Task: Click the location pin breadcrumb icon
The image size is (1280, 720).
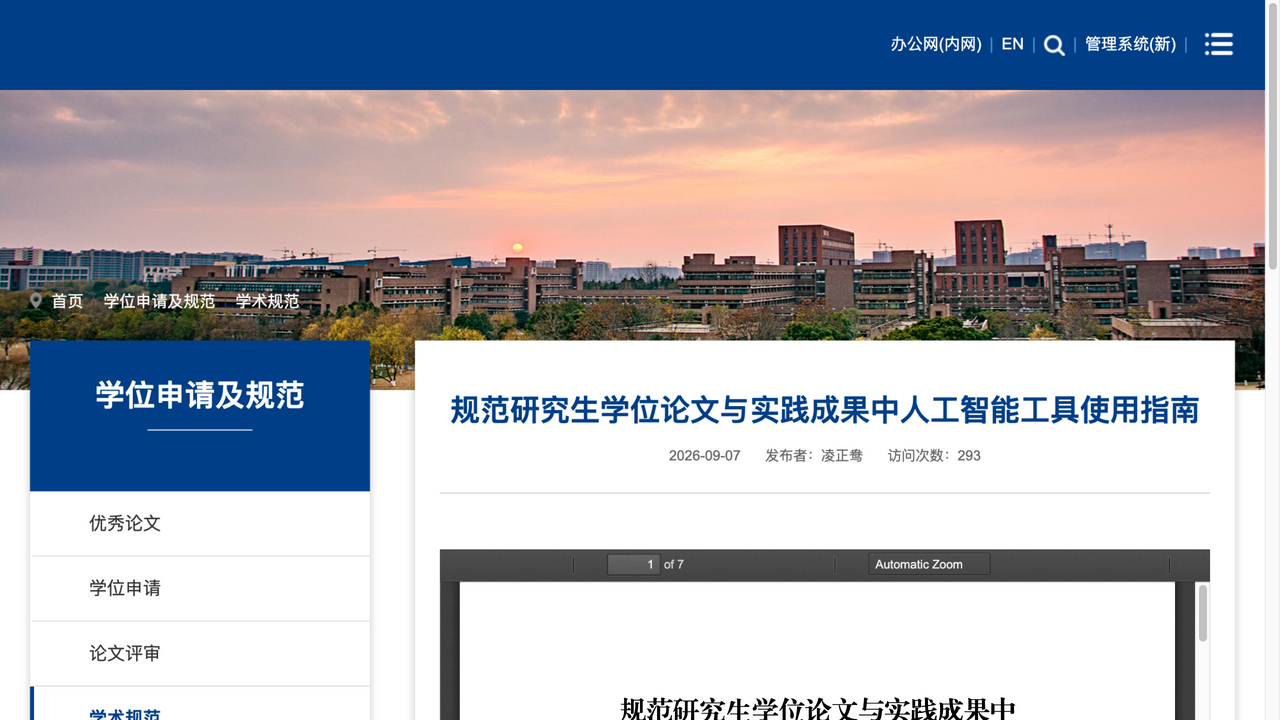Action: click(36, 300)
